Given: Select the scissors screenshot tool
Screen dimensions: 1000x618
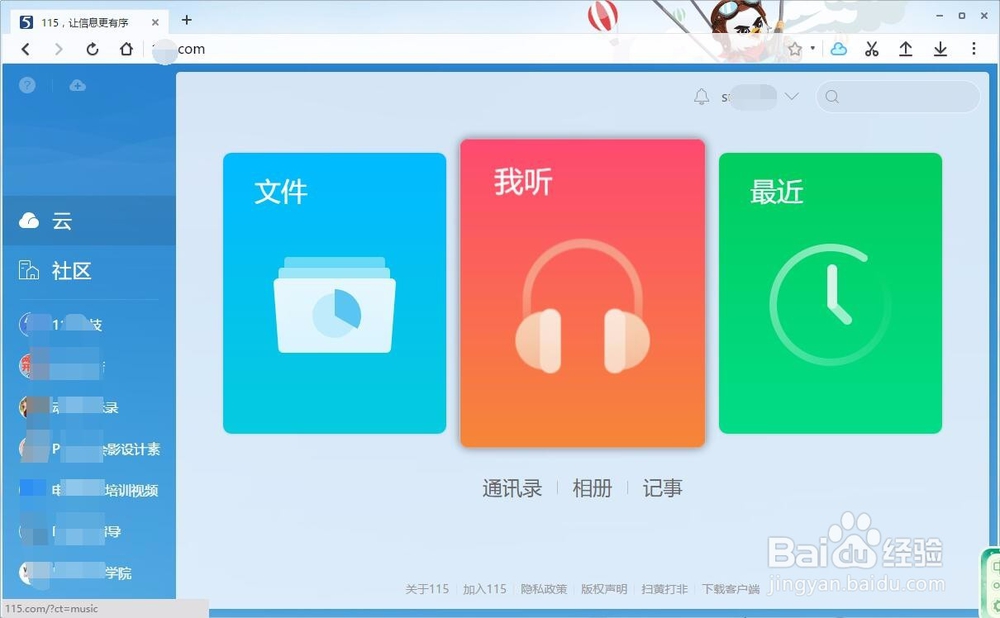Looking at the screenshot, I should pyautogui.click(x=872, y=49).
